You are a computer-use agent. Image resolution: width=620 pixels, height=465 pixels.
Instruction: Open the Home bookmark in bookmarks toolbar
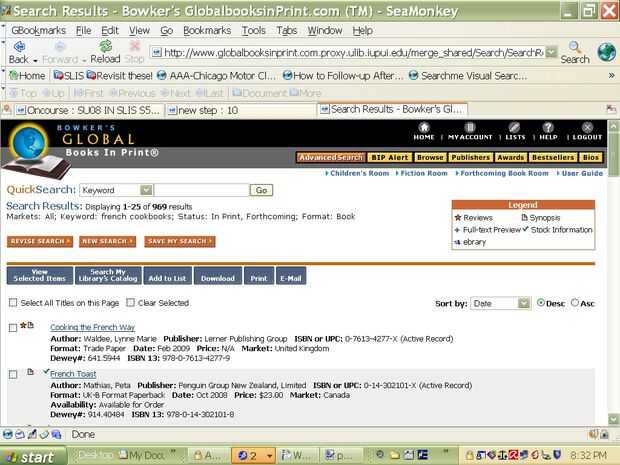point(28,76)
